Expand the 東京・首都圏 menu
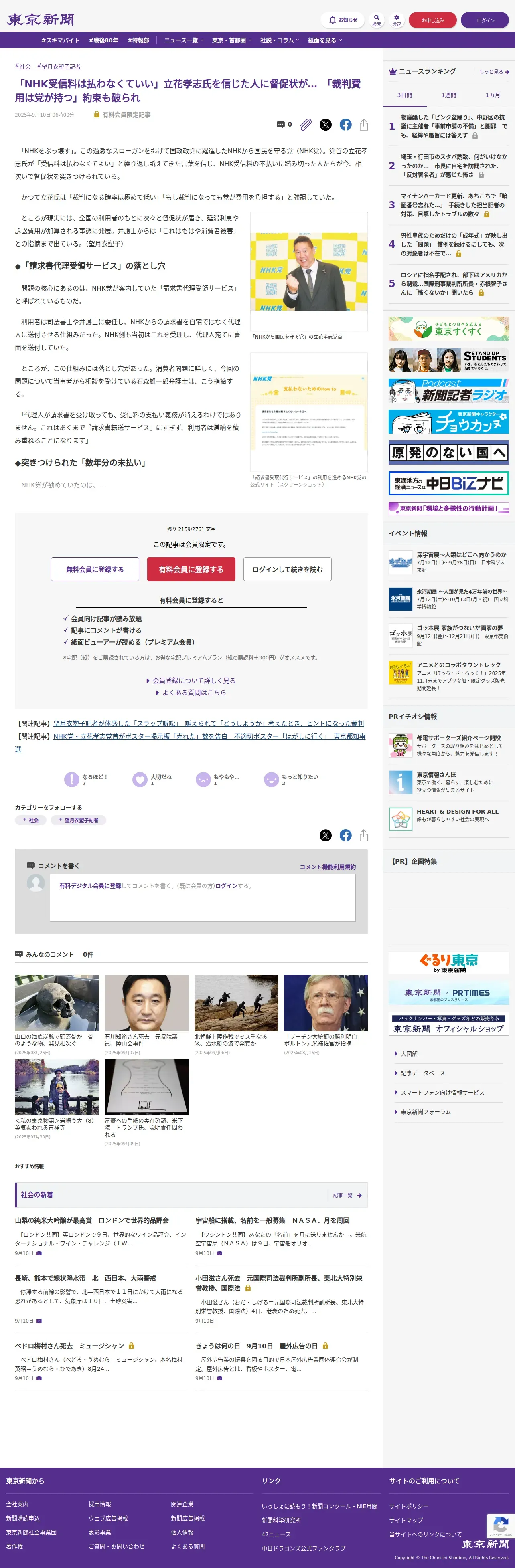The height and width of the screenshot is (1568, 515). click(x=231, y=40)
